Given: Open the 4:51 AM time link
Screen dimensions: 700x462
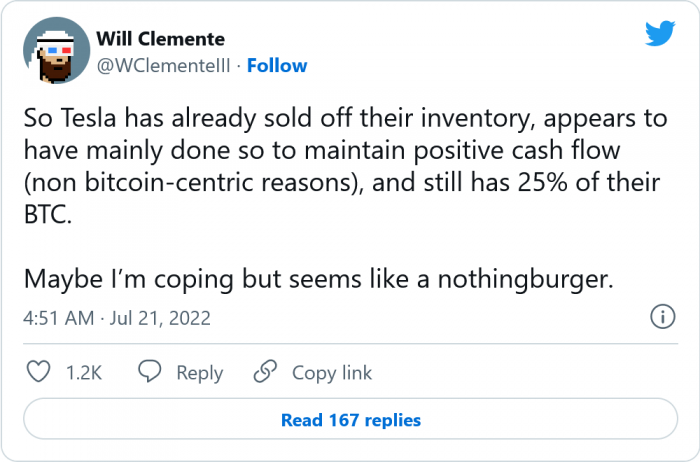Looking at the screenshot, I should [56, 319].
